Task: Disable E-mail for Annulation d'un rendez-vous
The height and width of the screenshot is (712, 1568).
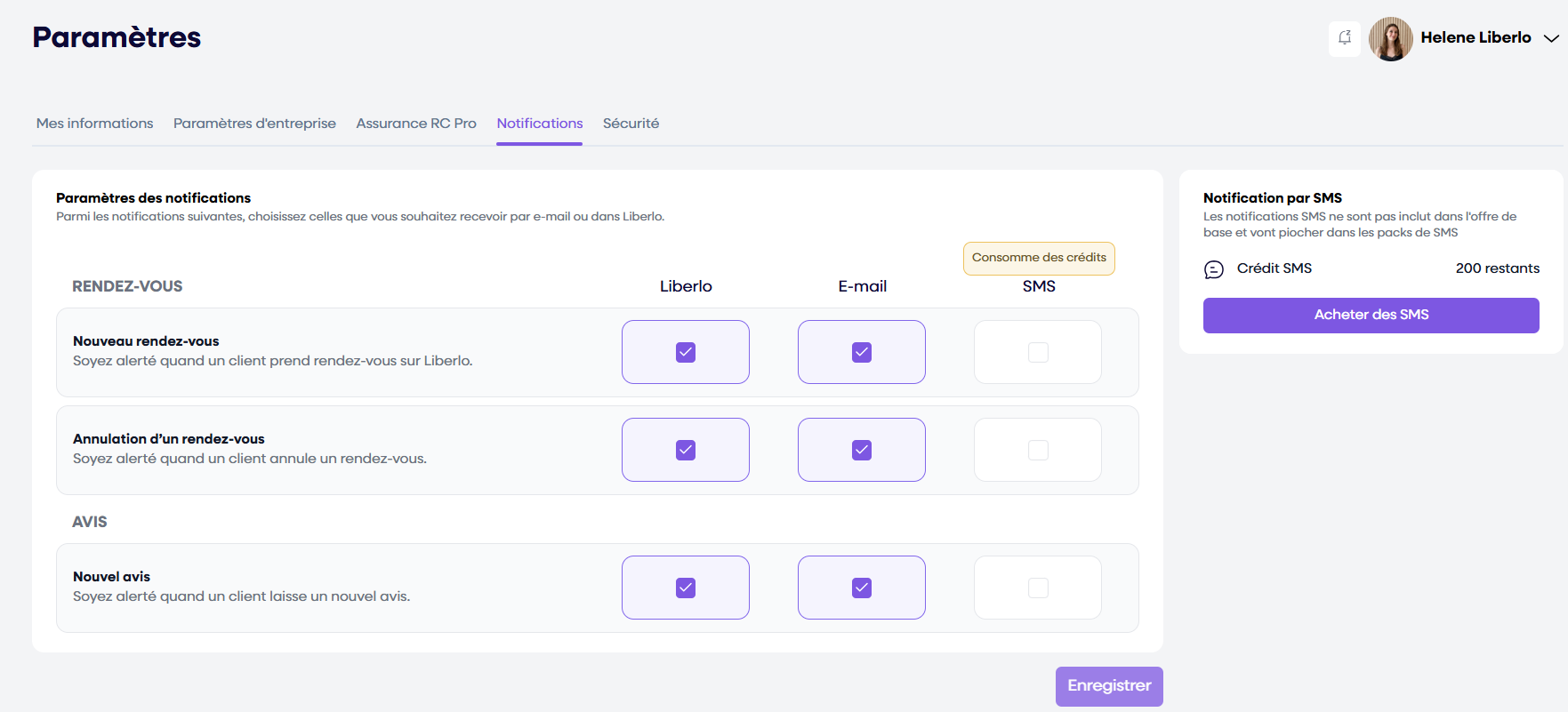Action: point(862,450)
